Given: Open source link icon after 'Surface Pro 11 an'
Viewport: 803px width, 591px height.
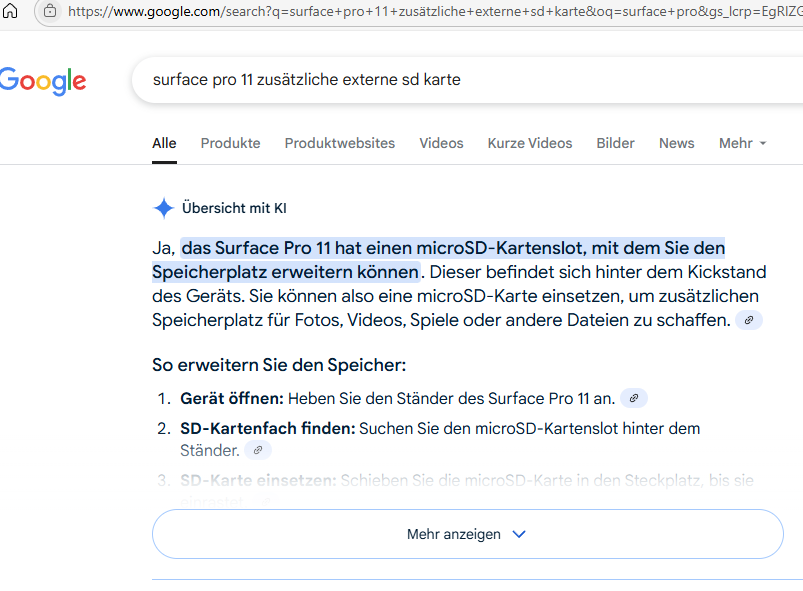Looking at the screenshot, I should coord(633,398).
